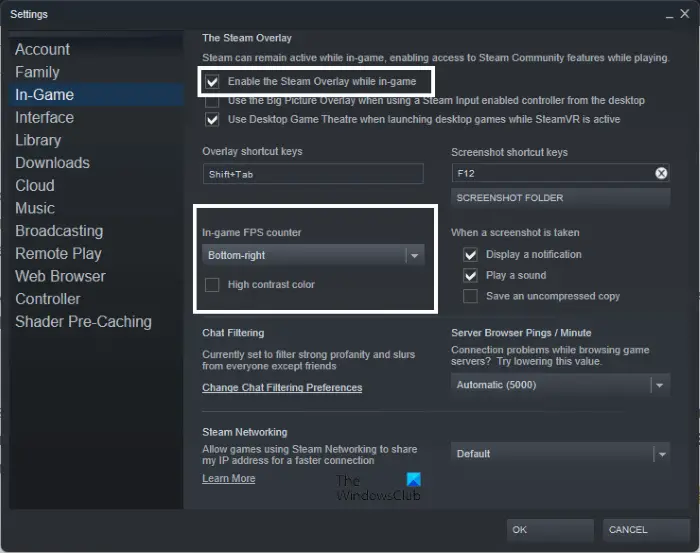Click the CANCEL button
This screenshot has height=553, width=700.
tap(646, 530)
